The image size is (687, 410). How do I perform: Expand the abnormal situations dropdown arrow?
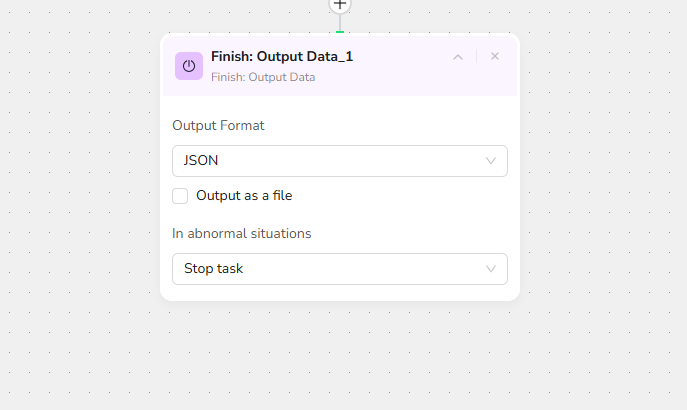(x=491, y=269)
